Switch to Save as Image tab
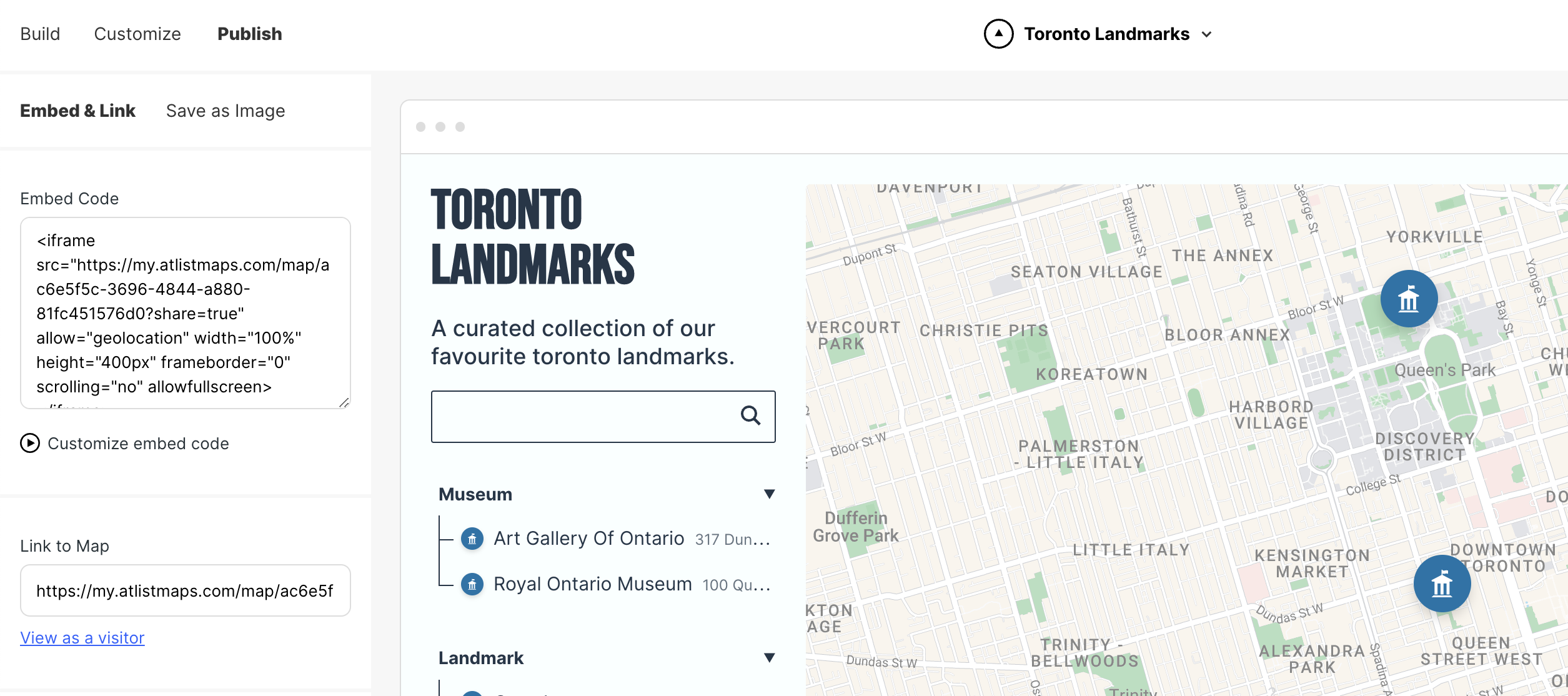 point(226,111)
